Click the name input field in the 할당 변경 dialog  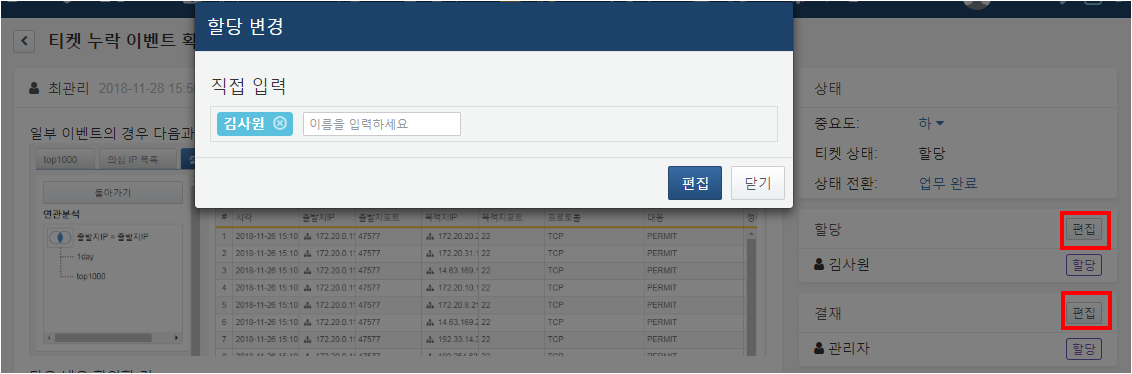click(382, 123)
